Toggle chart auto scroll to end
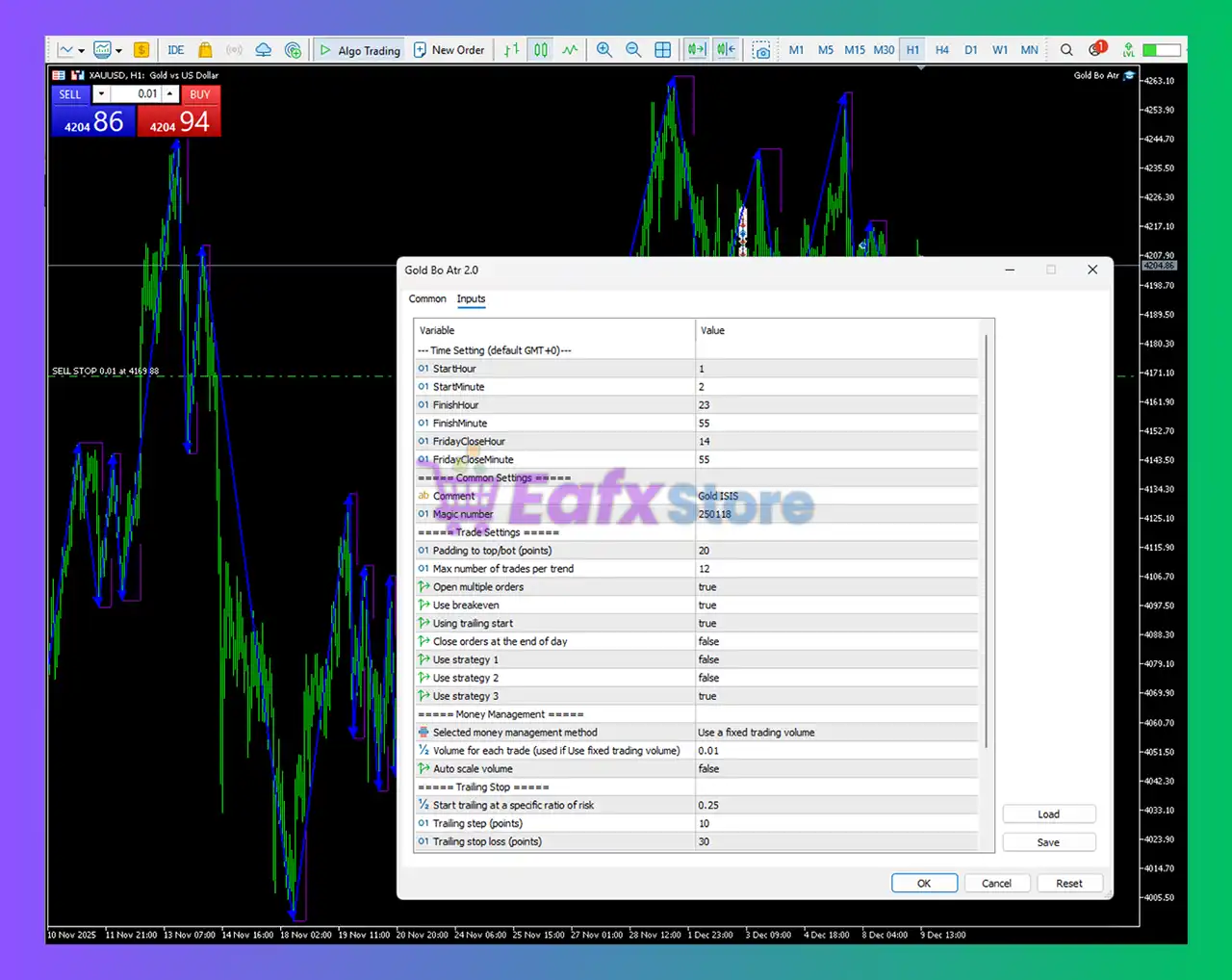This screenshot has width=1232, height=980. click(x=696, y=50)
